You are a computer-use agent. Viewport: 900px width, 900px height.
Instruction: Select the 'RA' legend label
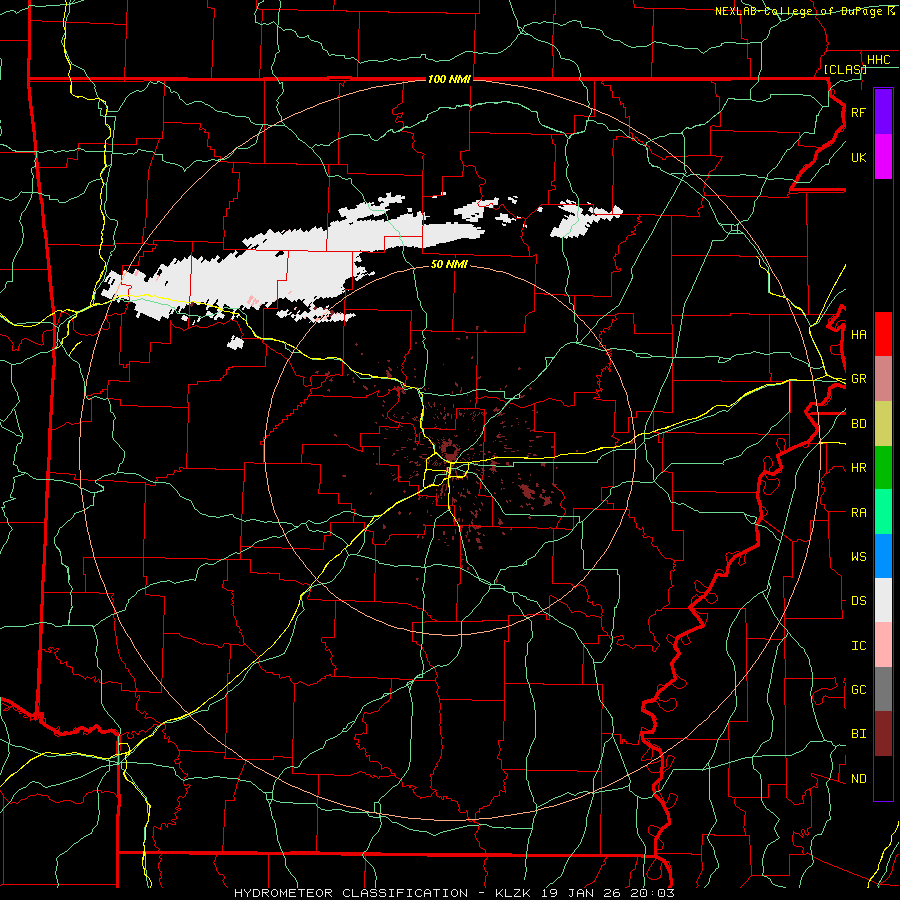tap(858, 513)
